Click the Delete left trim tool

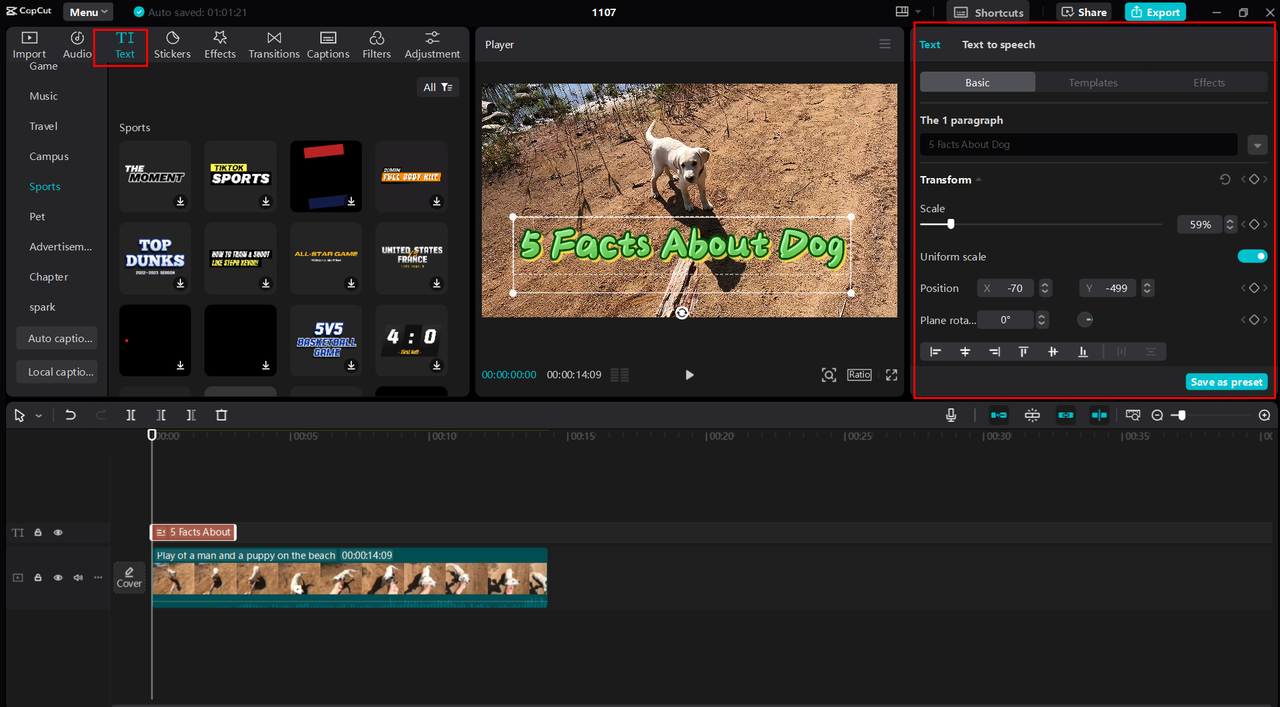click(161, 415)
